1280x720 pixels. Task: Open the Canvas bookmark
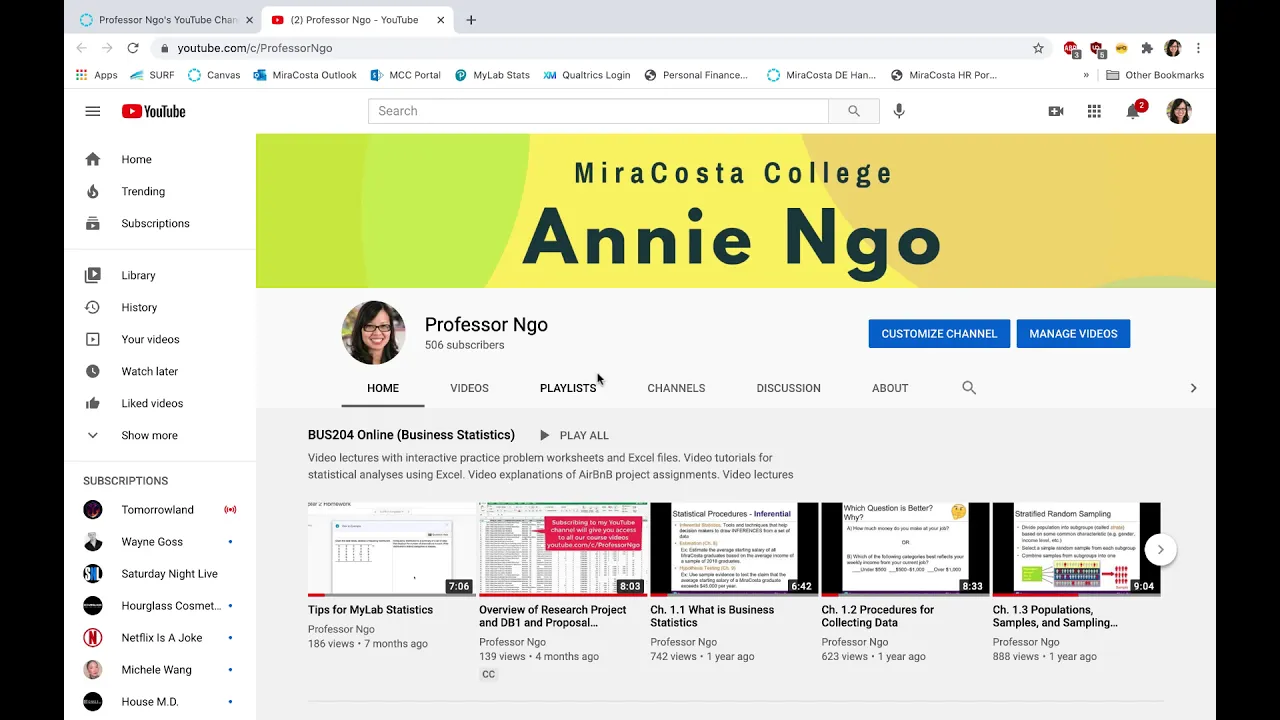(214, 75)
